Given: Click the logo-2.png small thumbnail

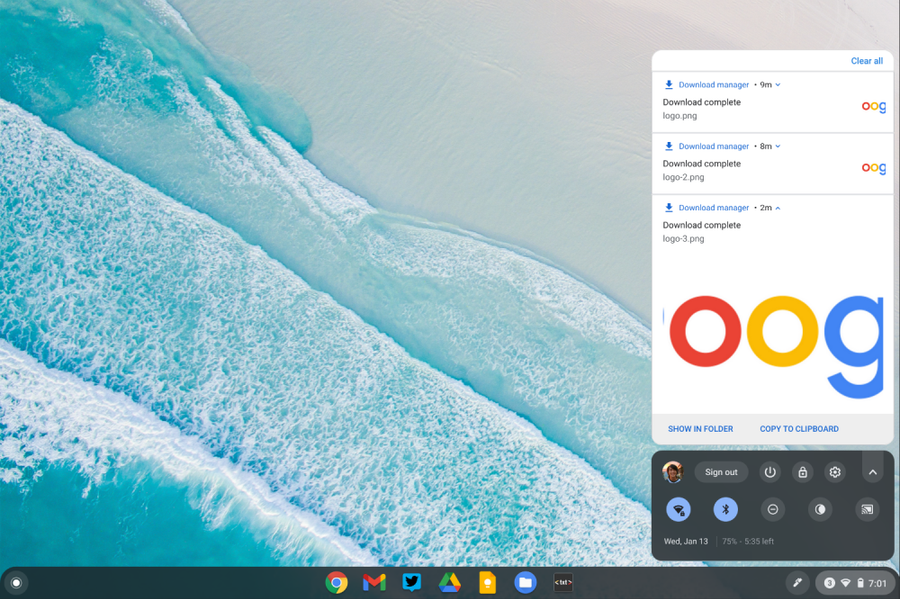Looking at the screenshot, I should (874, 168).
